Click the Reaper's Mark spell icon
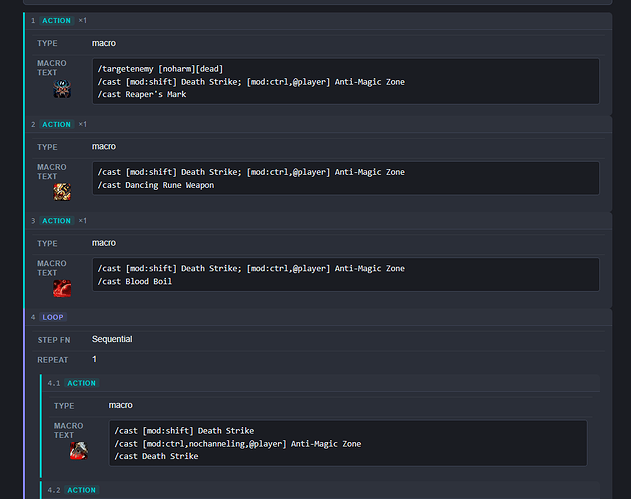Image resolution: width=631 pixels, height=499 pixels. (x=62, y=89)
